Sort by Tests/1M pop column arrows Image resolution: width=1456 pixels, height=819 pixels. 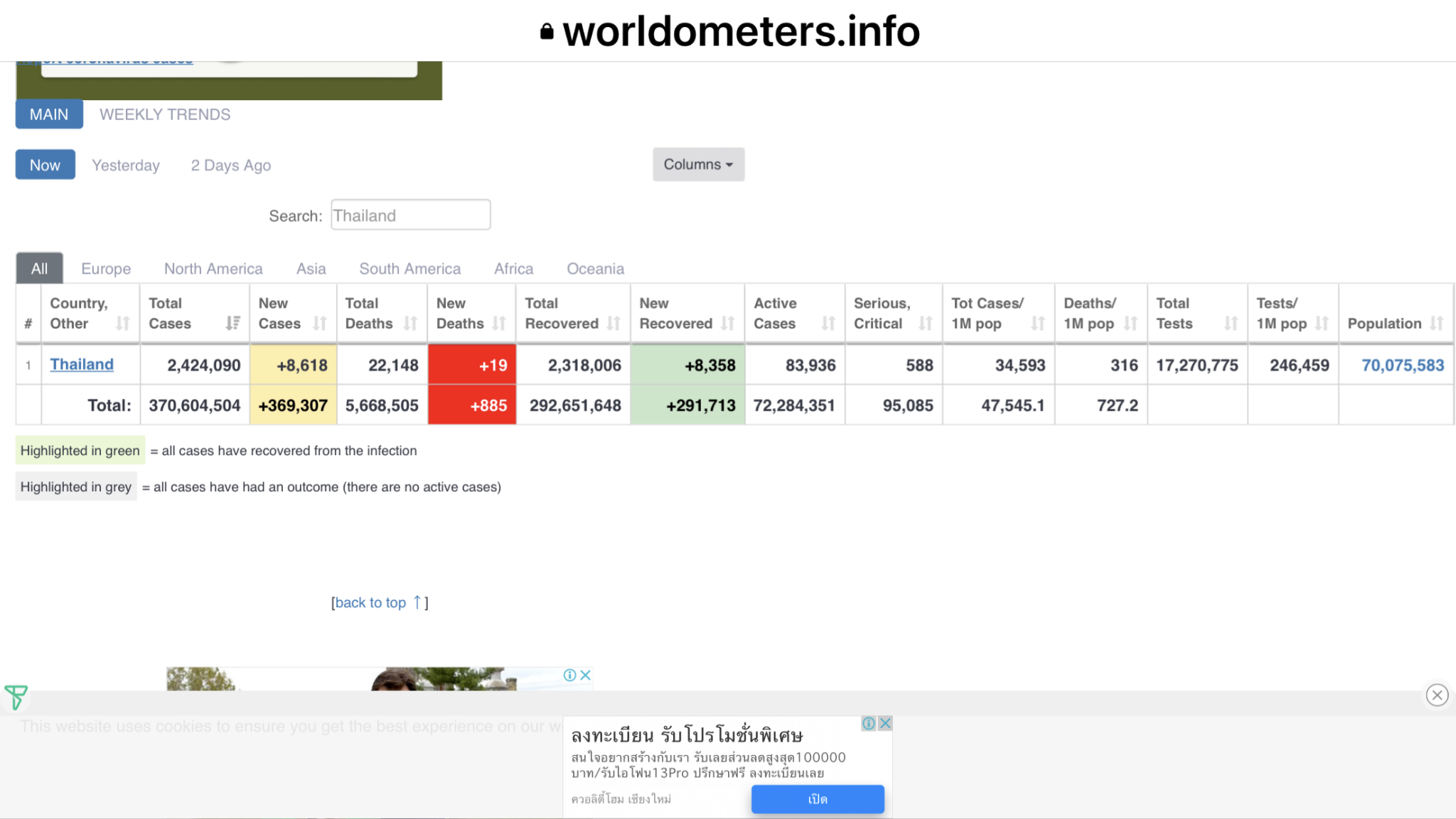pyautogui.click(x=1322, y=323)
